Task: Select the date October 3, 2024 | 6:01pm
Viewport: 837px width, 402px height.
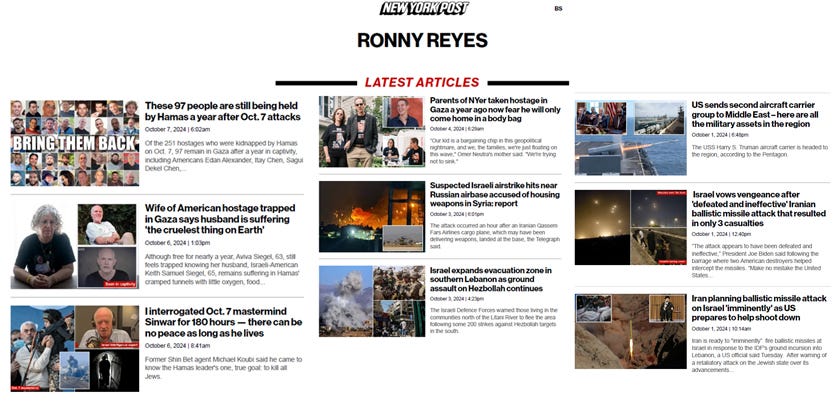Action: pos(457,214)
